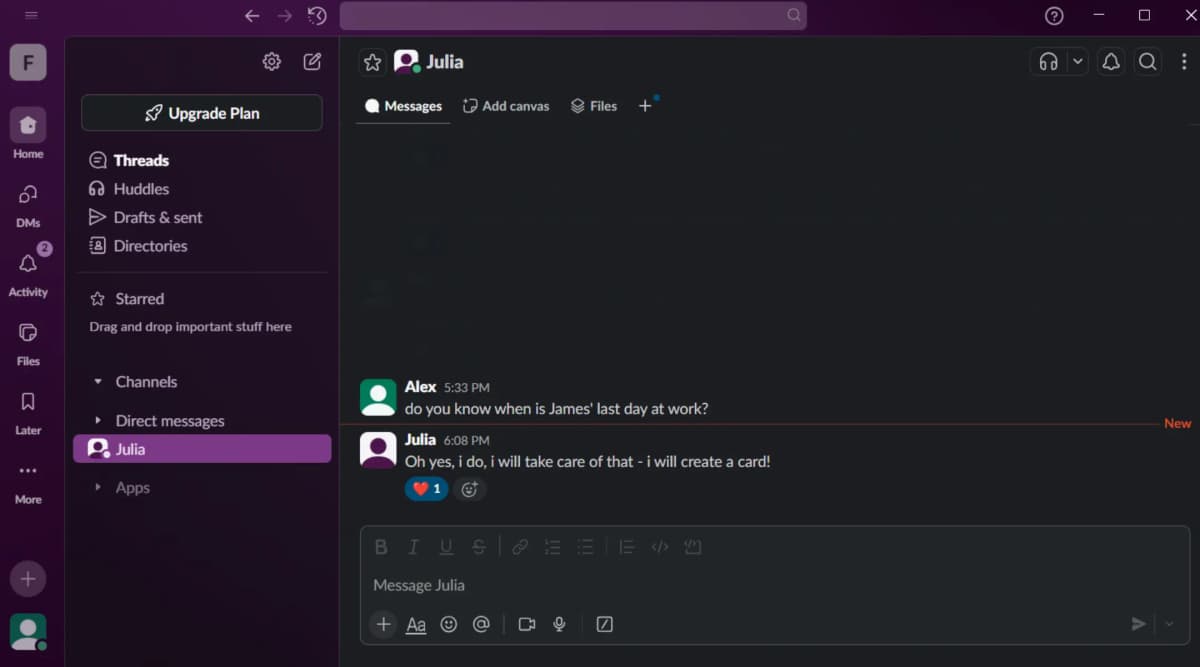Viewport: 1200px width, 667px height.
Task: Open huddle options dropdown arrow
Action: pyautogui.click(x=1077, y=62)
